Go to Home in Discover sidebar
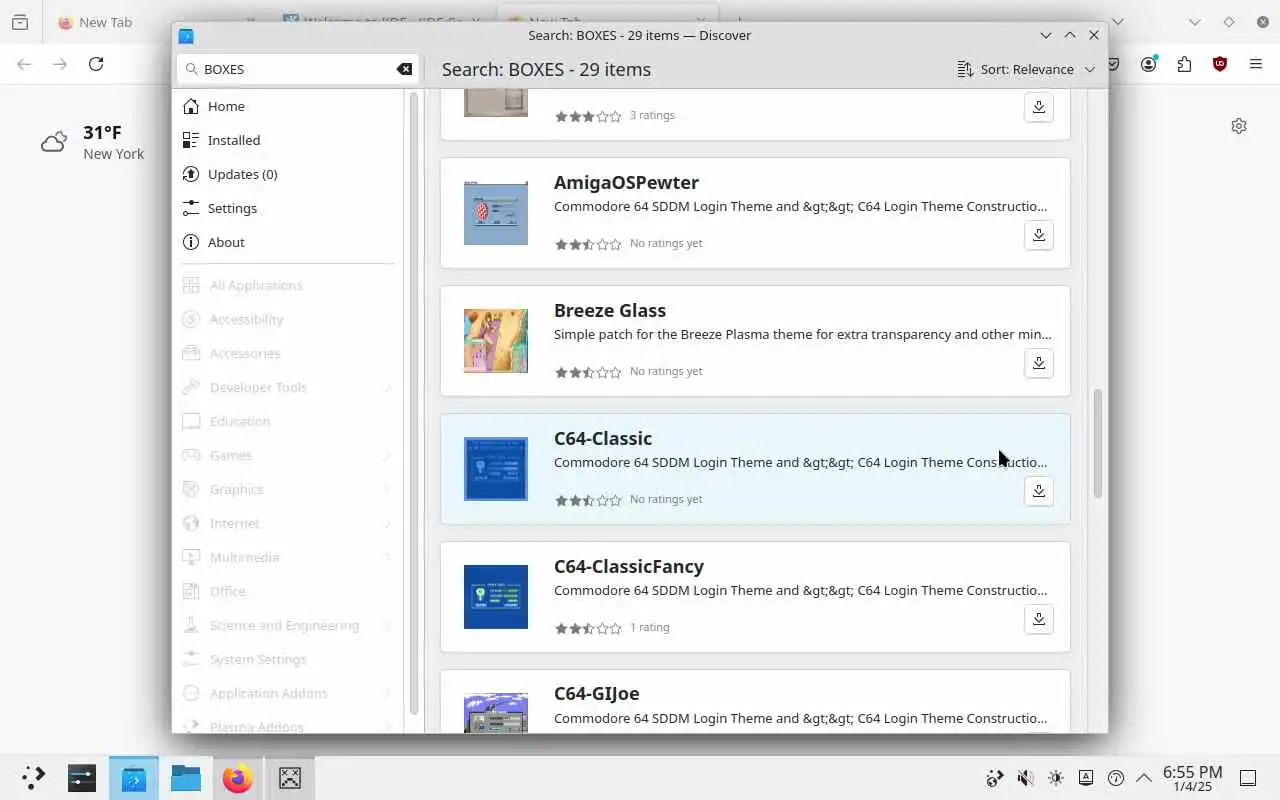1280x800 pixels. pos(289,106)
